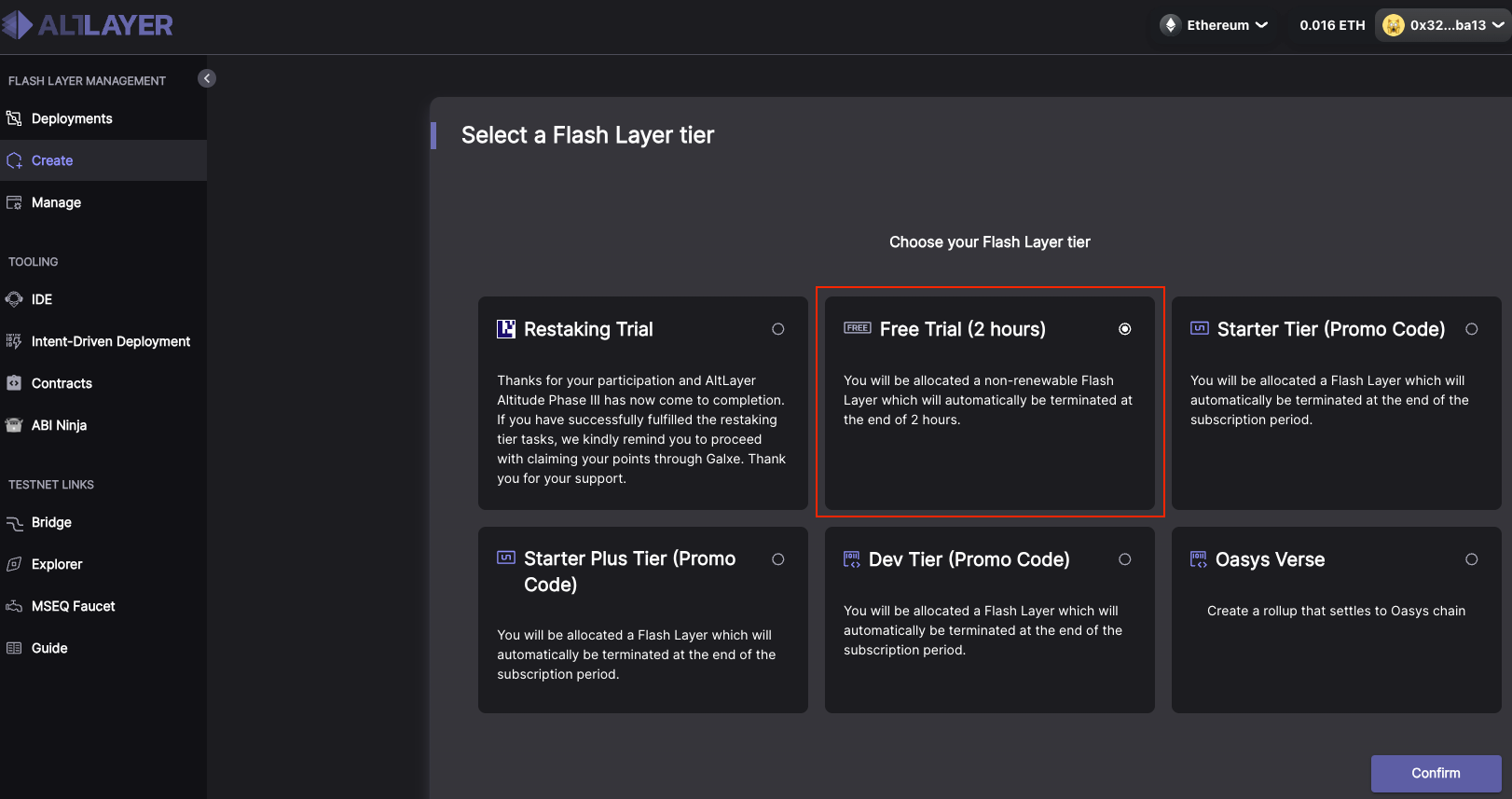Click the Deployments sidebar icon
The height and width of the screenshot is (799, 1512).
point(14,118)
